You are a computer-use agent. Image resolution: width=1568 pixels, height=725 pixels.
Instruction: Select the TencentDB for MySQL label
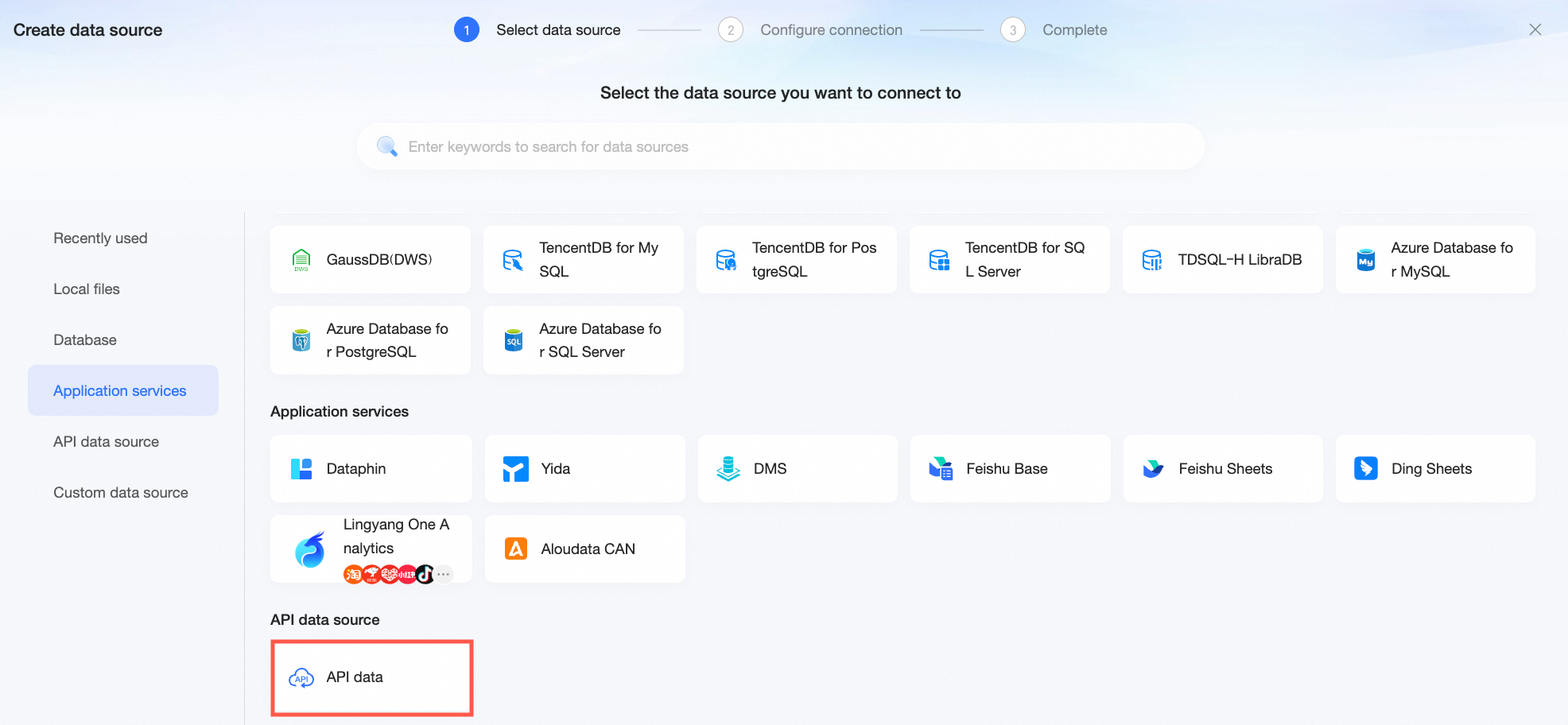[599, 260]
